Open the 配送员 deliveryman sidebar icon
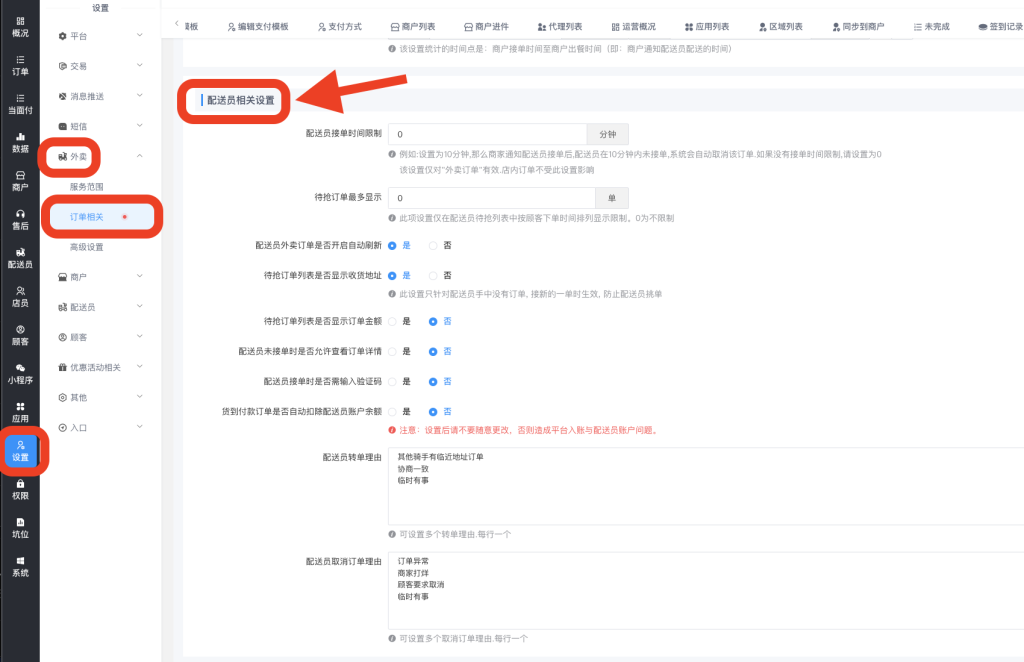The width and height of the screenshot is (1024, 662). pos(20,258)
